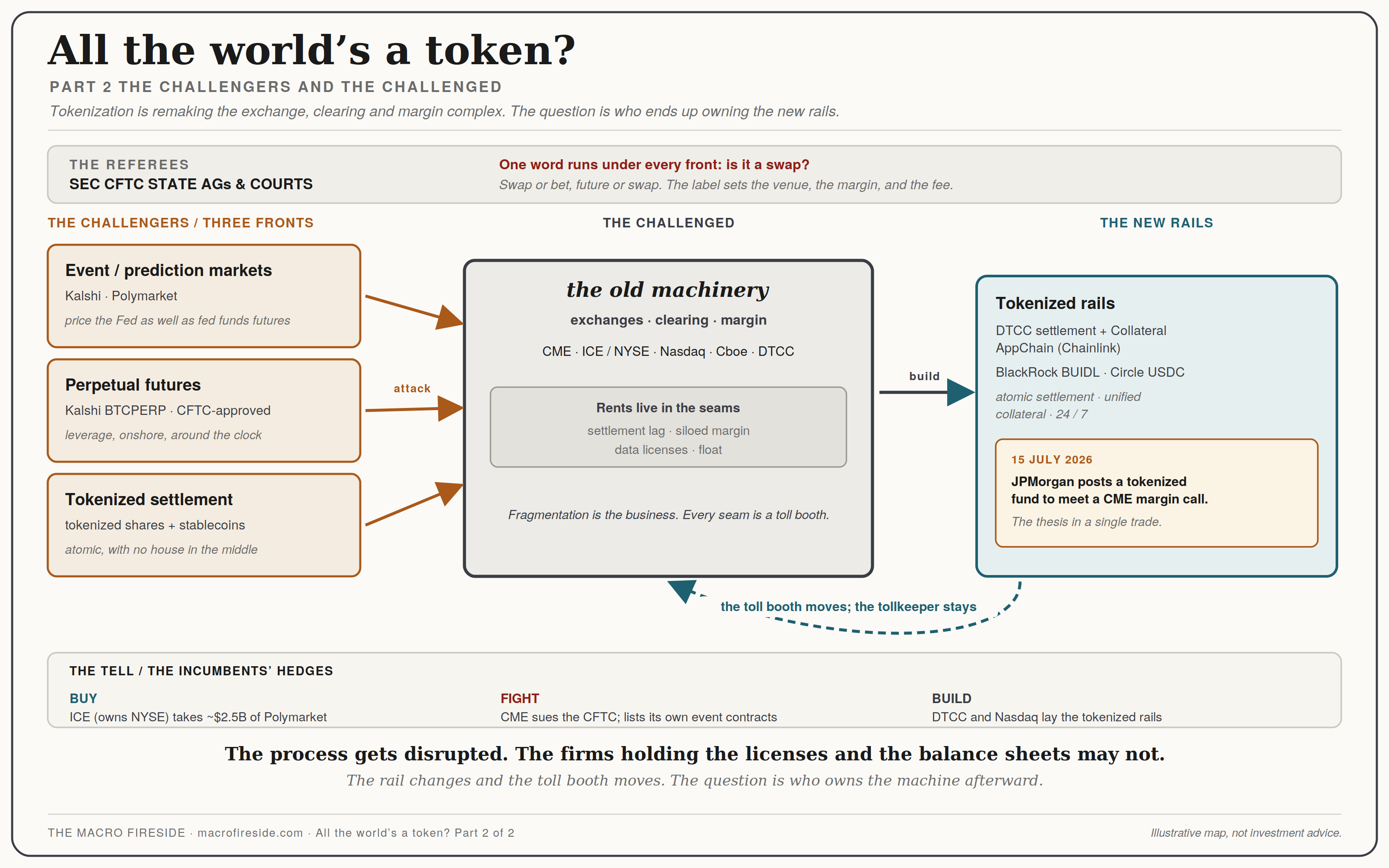
Task: Click "price the Fed as well as fed funds futures"
Action: click(178, 320)
